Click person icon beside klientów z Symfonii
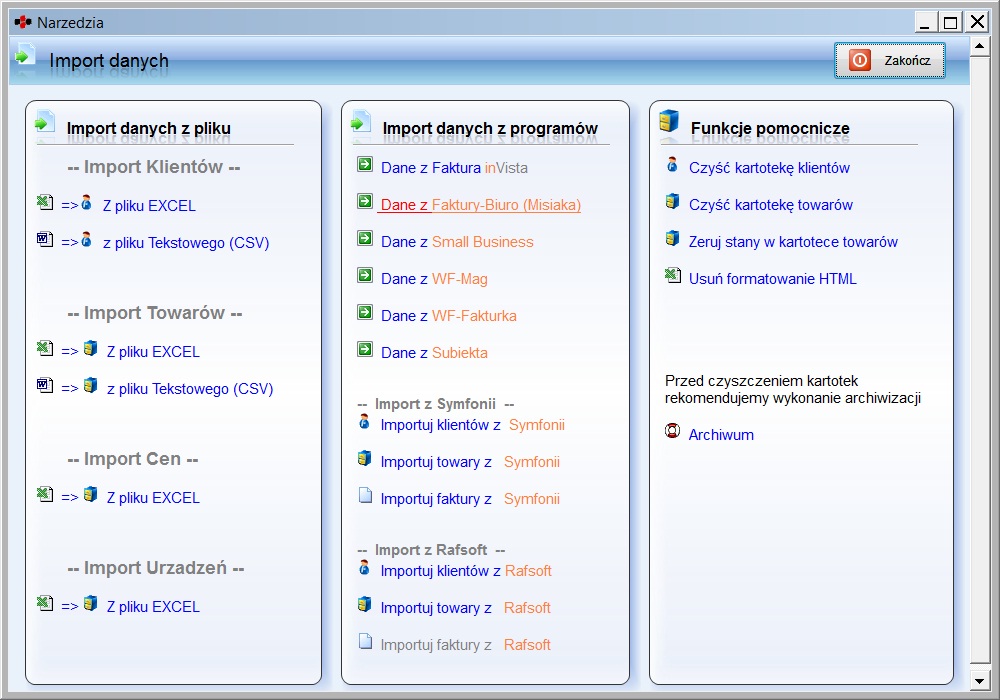The width and height of the screenshot is (1000, 700). (364, 421)
